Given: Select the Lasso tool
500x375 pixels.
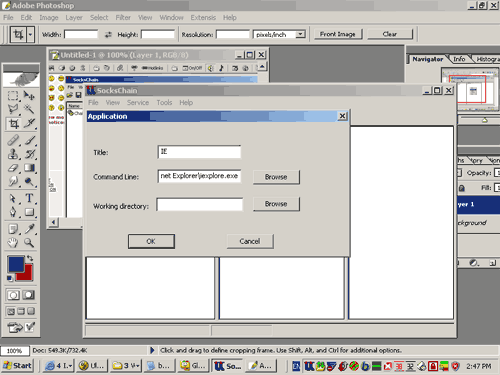Looking at the screenshot, I should point(13,109).
